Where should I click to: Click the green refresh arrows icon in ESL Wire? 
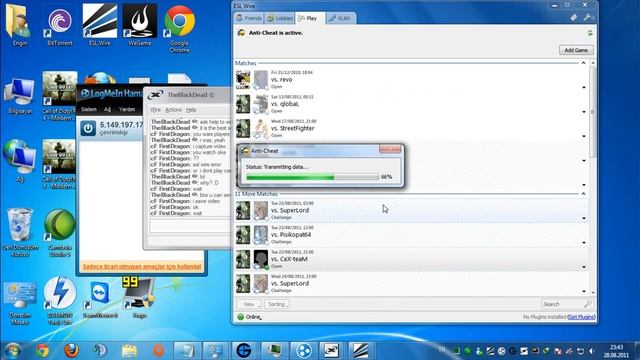[590, 33]
